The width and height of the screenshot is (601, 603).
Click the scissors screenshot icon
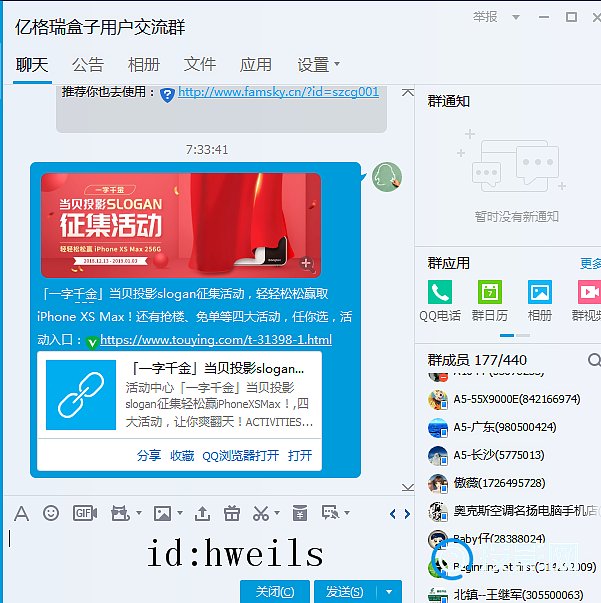pyautogui.click(x=261, y=513)
